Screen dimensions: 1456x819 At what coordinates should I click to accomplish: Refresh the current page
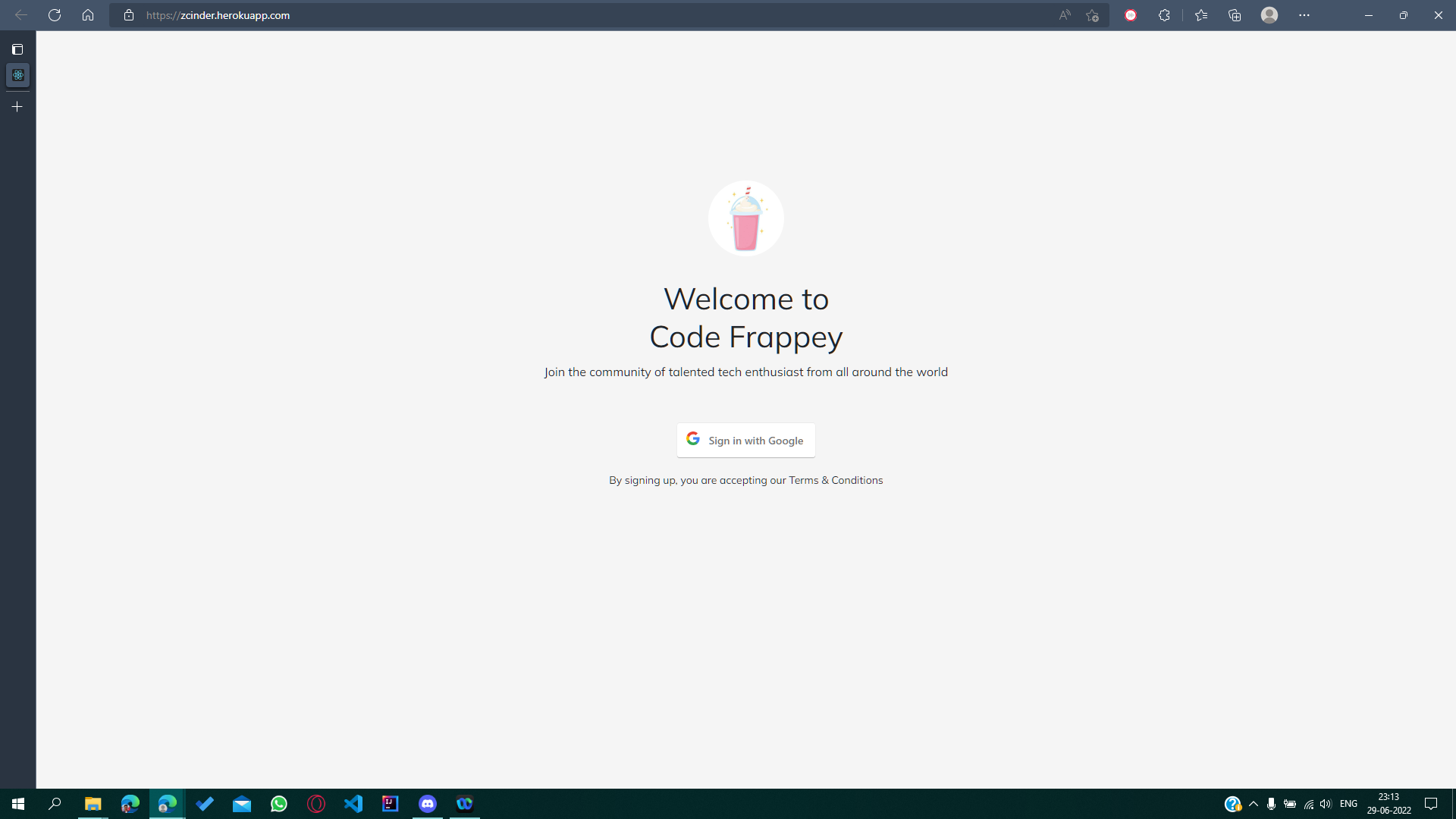[x=54, y=14]
